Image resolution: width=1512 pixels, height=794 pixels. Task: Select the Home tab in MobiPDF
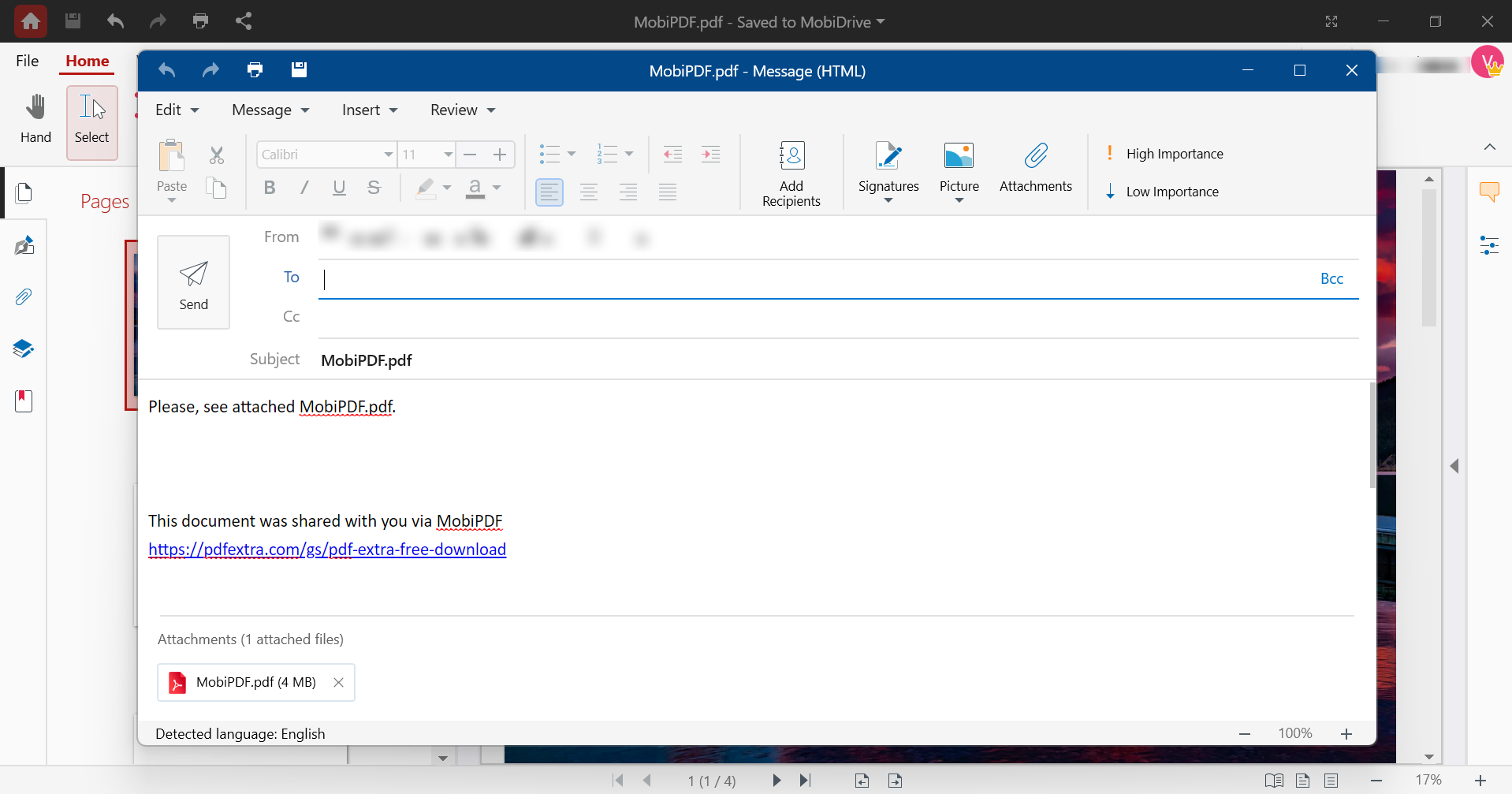pos(88,61)
